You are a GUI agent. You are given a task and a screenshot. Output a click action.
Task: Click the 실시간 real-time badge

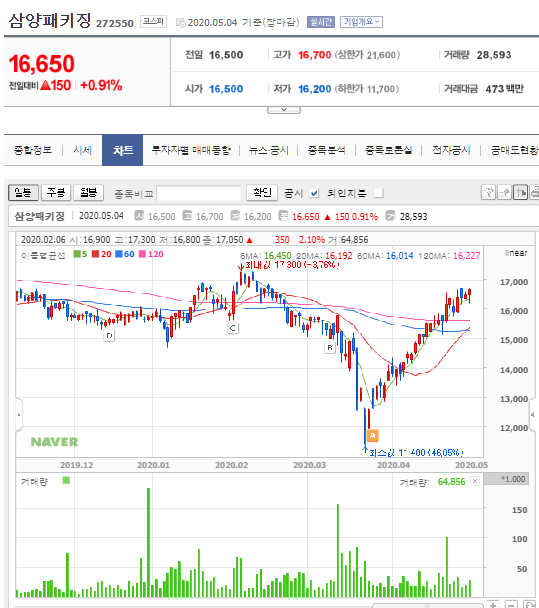pyautogui.click(x=321, y=22)
